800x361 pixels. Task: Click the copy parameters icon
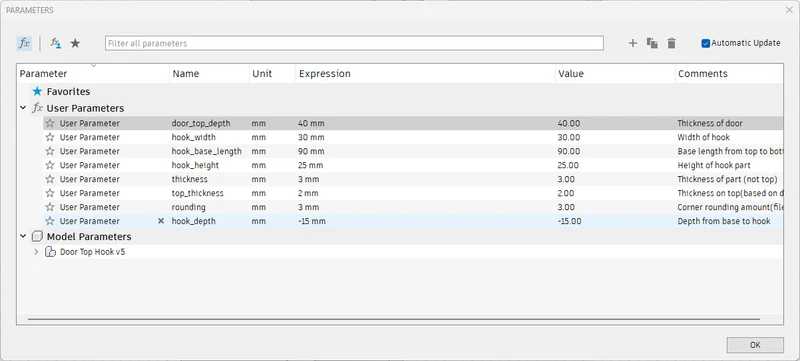[x=652, y=43]
